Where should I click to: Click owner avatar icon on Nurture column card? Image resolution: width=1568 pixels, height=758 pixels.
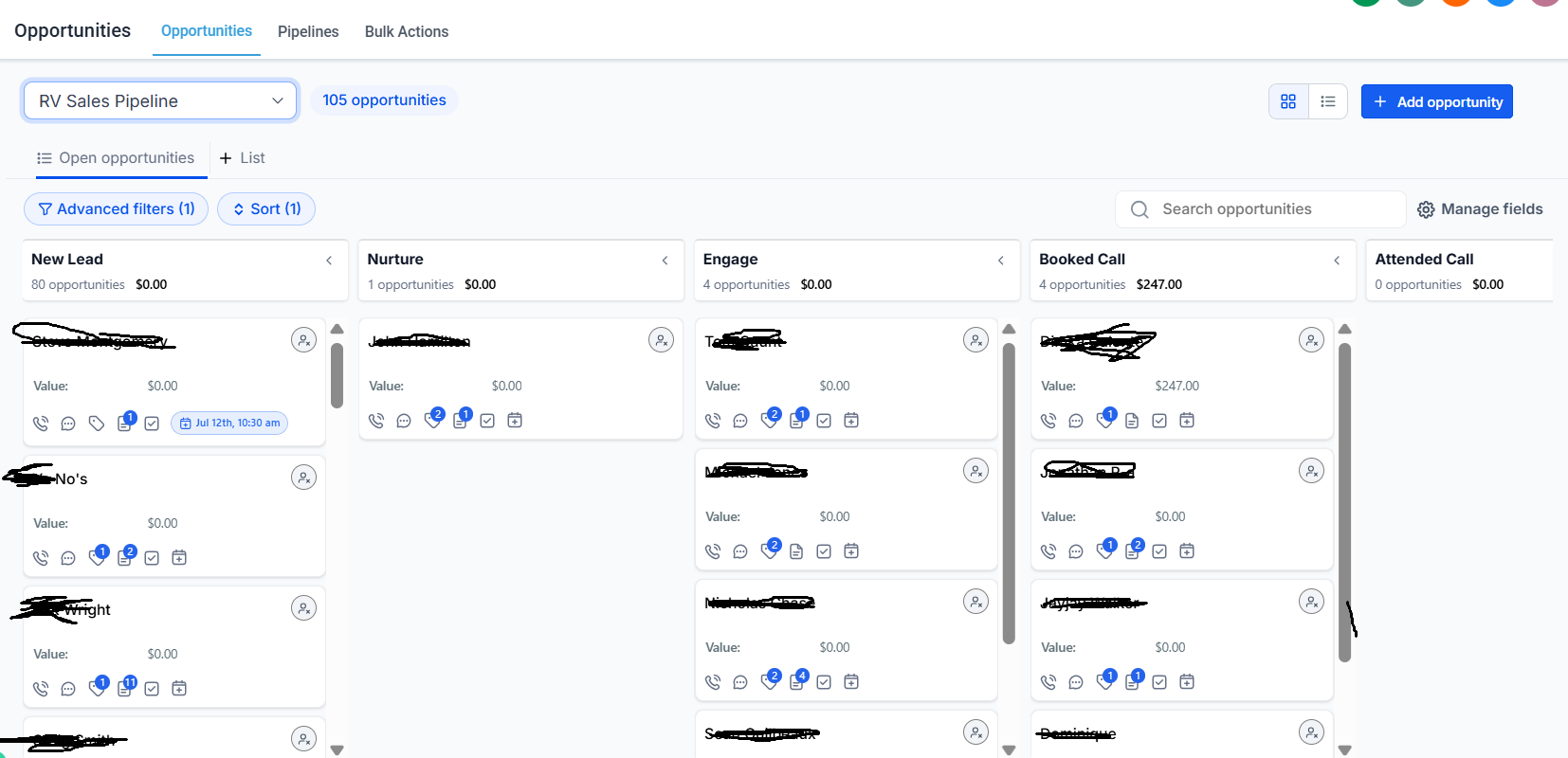point(661,340)
